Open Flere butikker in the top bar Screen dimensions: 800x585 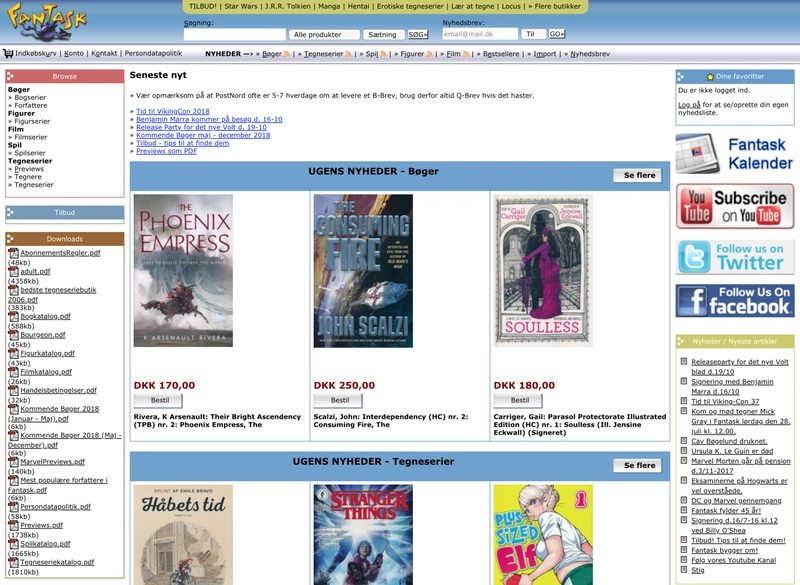[558, 6]
